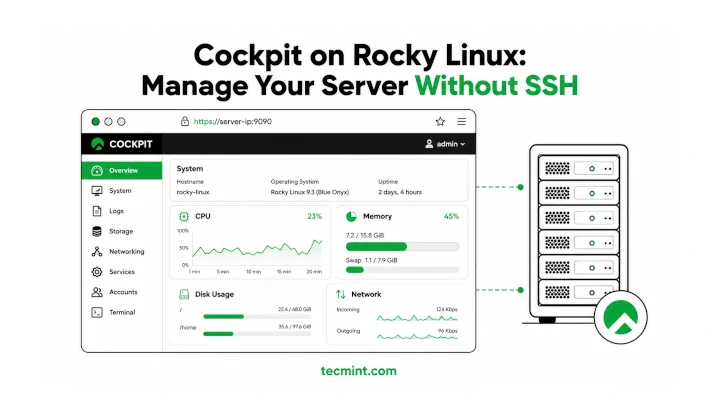Click the System monitor icon
The image size is (720, 405).
pos(97,191)
